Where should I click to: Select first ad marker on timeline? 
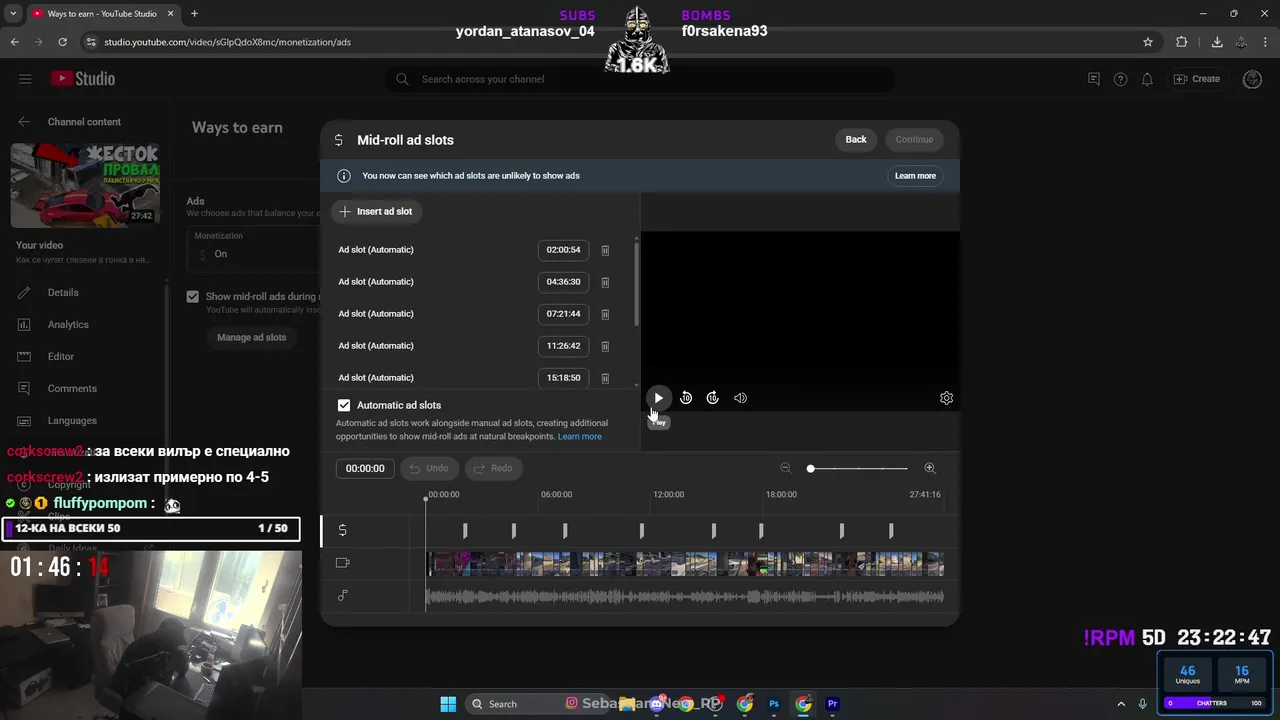[465, 530]
